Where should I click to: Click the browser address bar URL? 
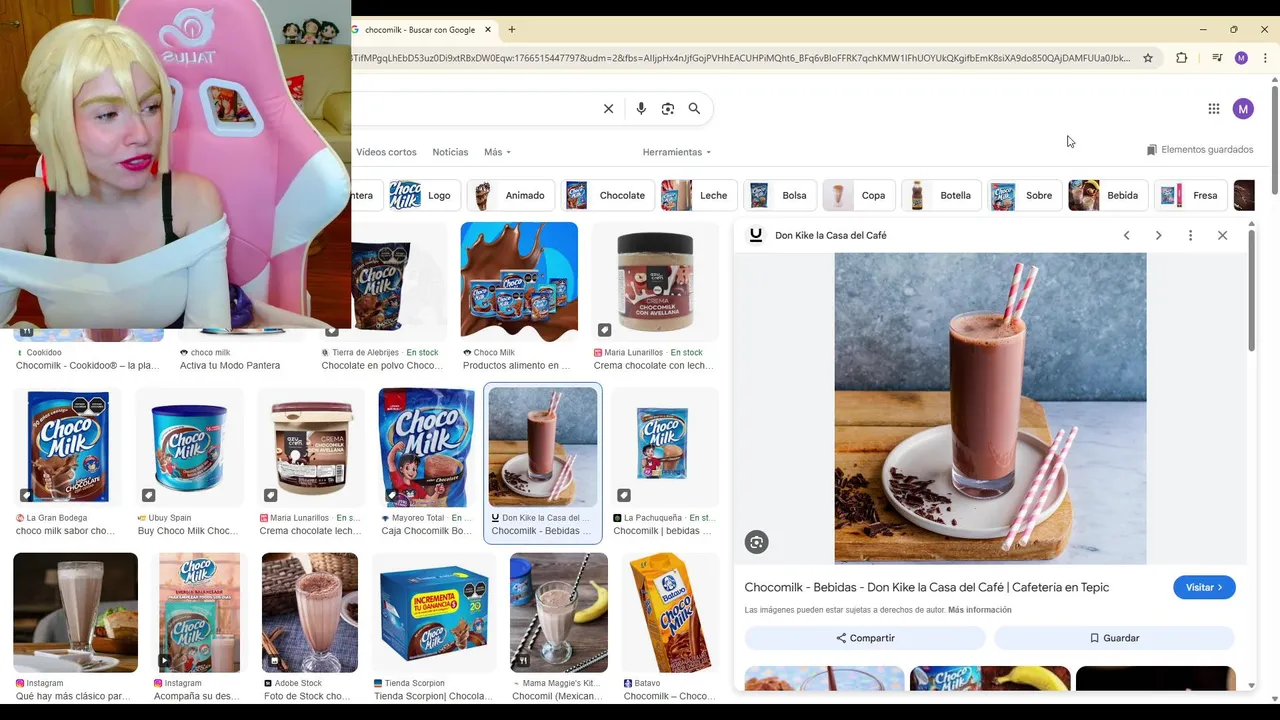[x=740, y=58]
